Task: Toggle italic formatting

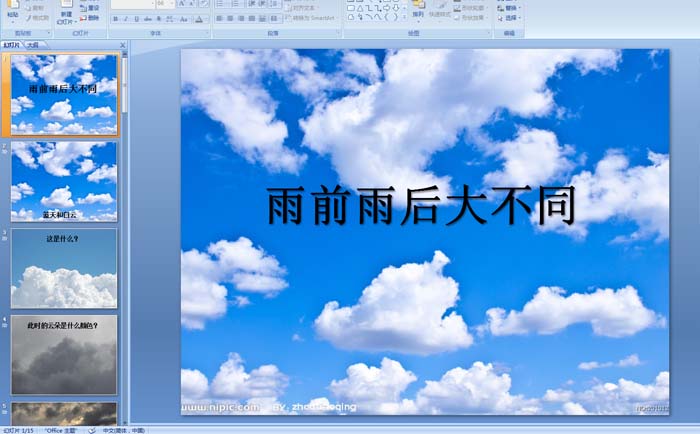Action: (x=126, y=19)
